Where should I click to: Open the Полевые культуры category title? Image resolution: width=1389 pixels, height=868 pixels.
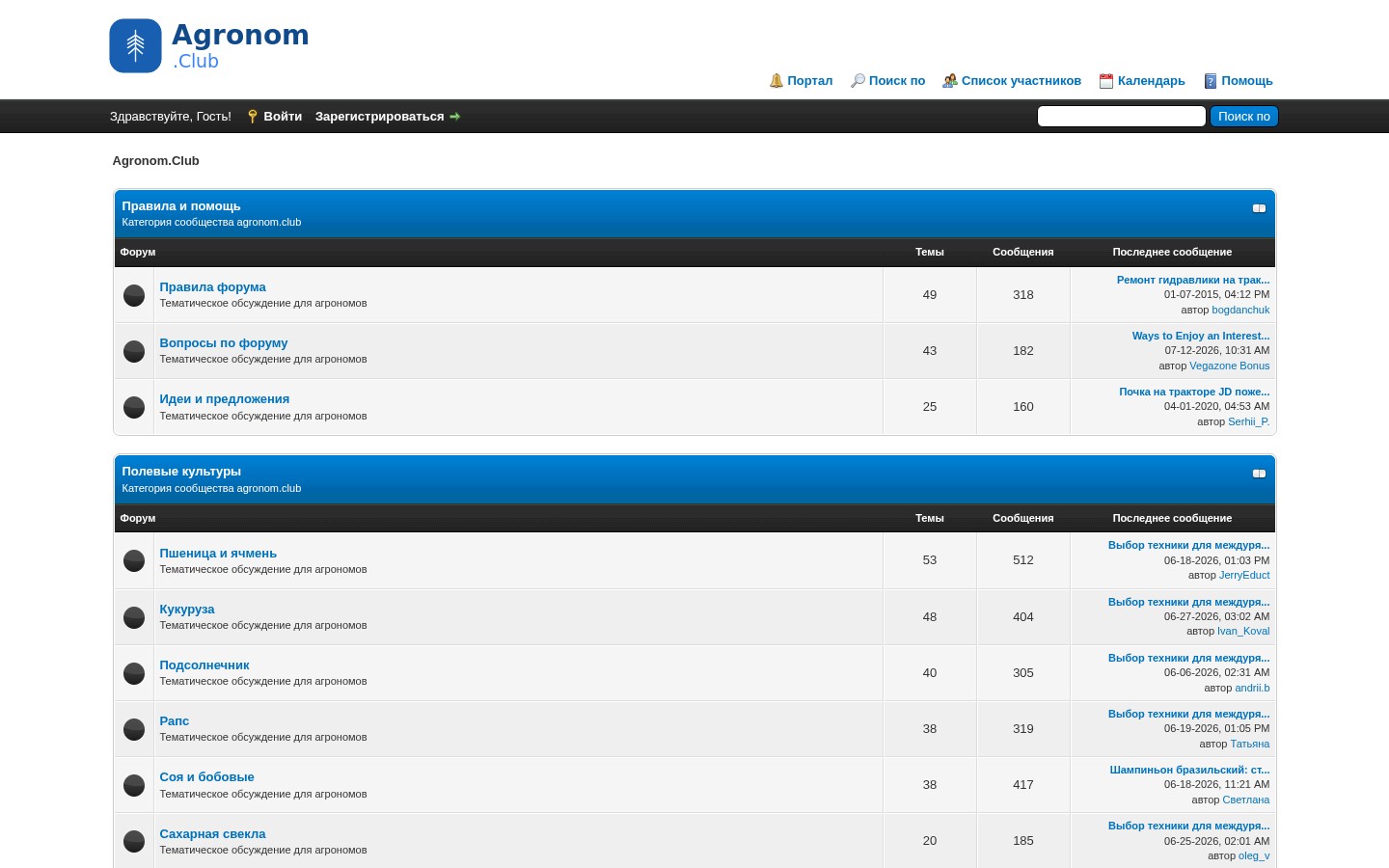pyautogui.click(x=181, y=472)
